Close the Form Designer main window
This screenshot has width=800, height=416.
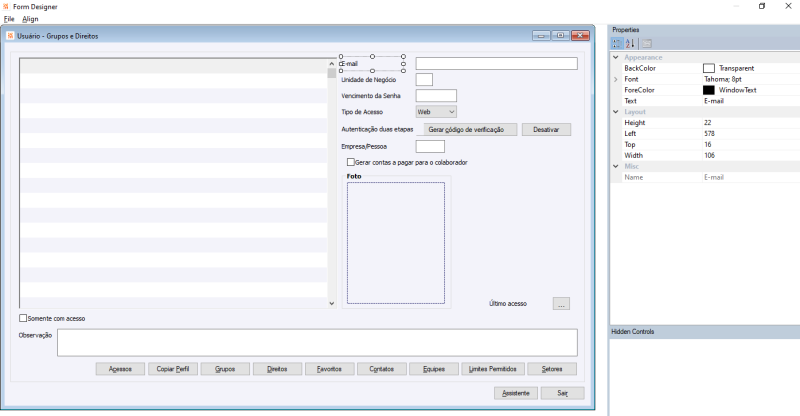tap(788, 6)
